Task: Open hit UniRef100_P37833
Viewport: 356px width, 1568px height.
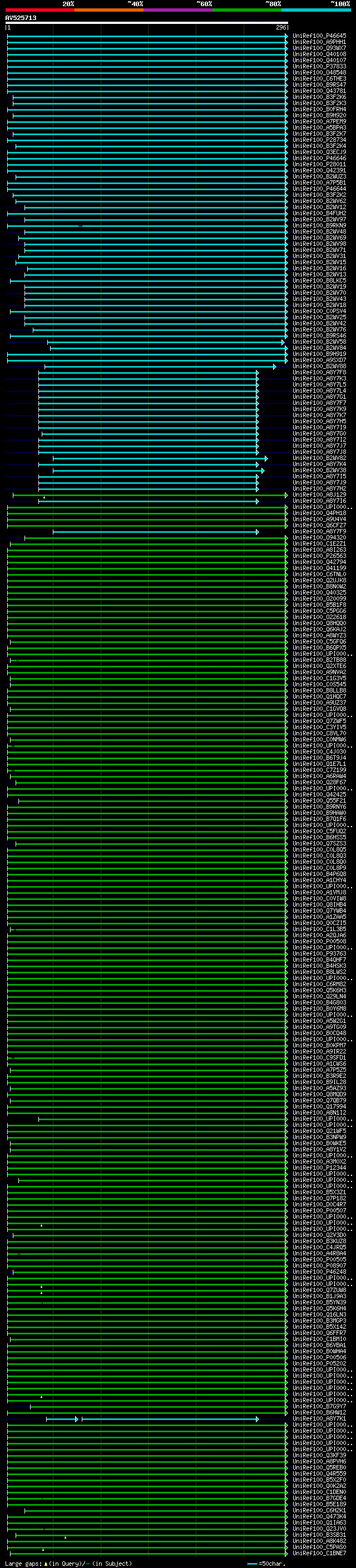Action: point(319,66)
